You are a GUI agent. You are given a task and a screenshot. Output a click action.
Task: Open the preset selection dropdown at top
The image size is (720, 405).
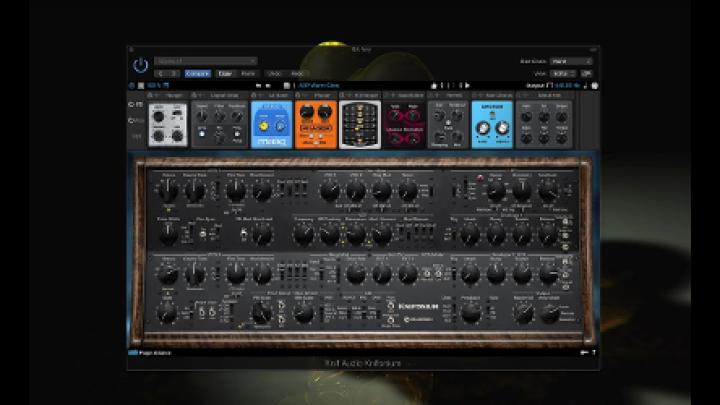coord(205,61)
